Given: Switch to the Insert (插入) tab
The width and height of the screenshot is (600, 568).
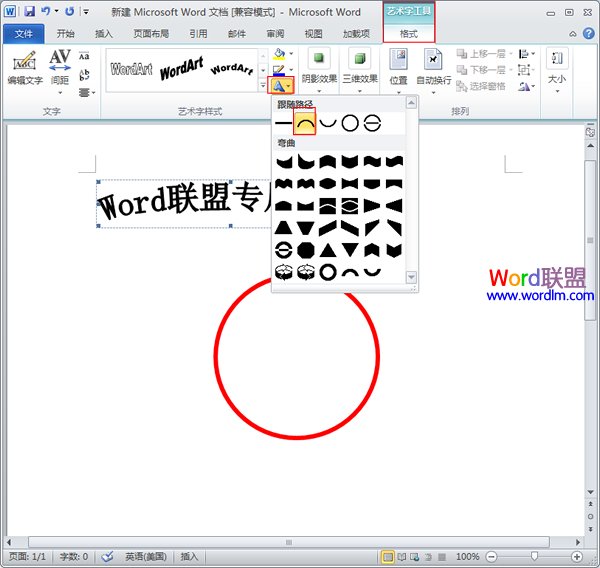Looking at the screenshot, I should pyautogui.click(x=104, y=34).
